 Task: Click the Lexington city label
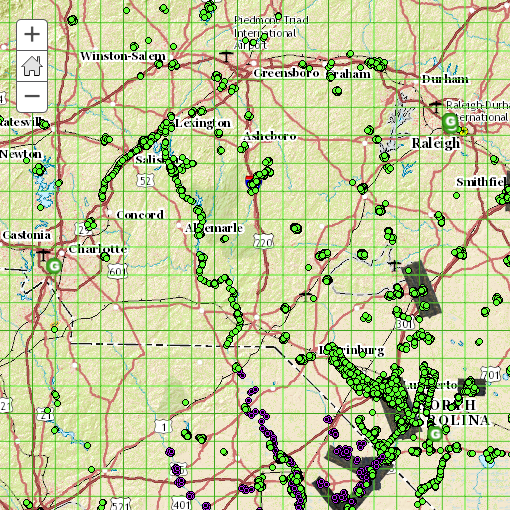coord(203,123)
